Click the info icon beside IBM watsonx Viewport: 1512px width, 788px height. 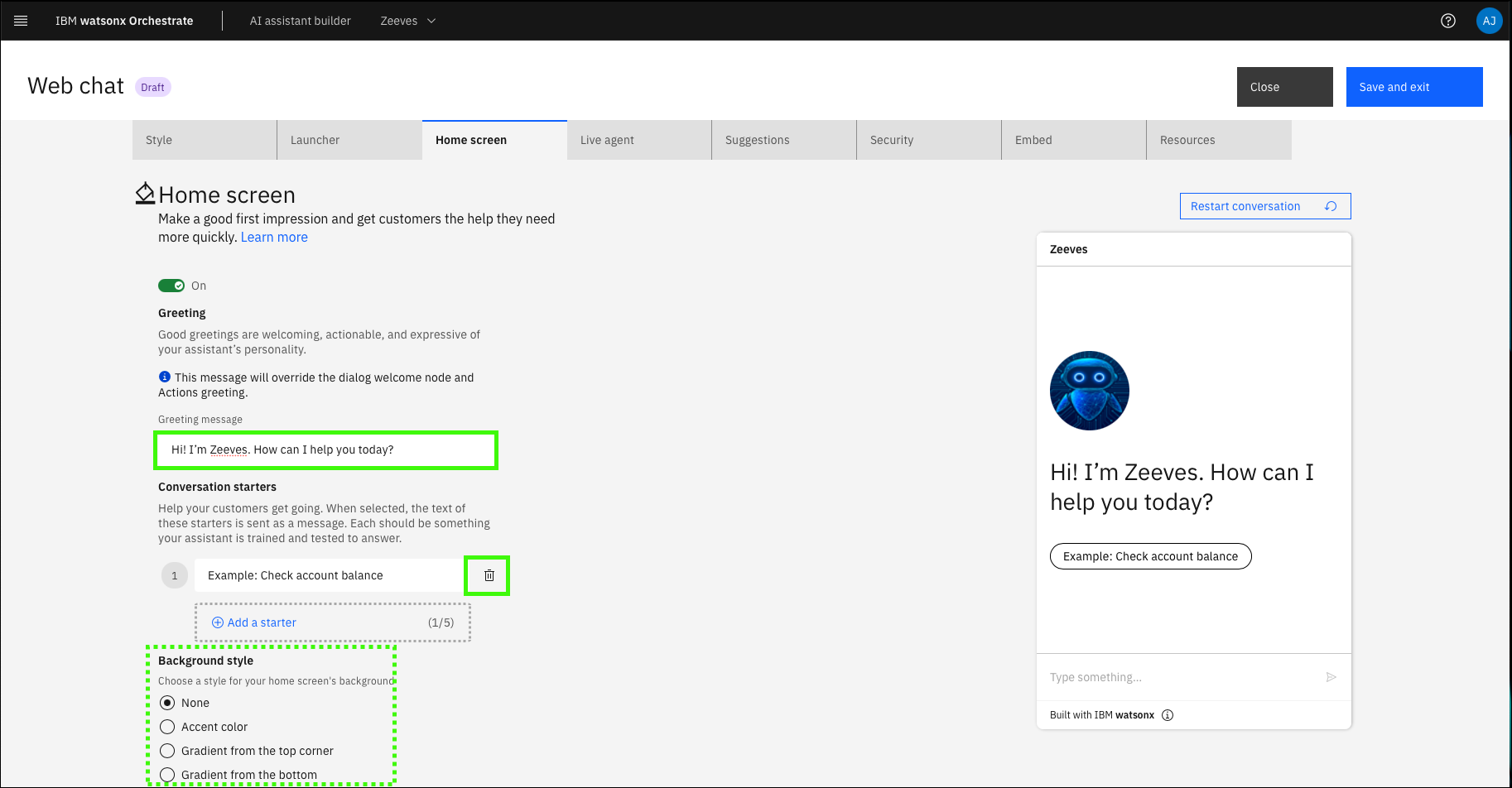(x=1168, y=715)
